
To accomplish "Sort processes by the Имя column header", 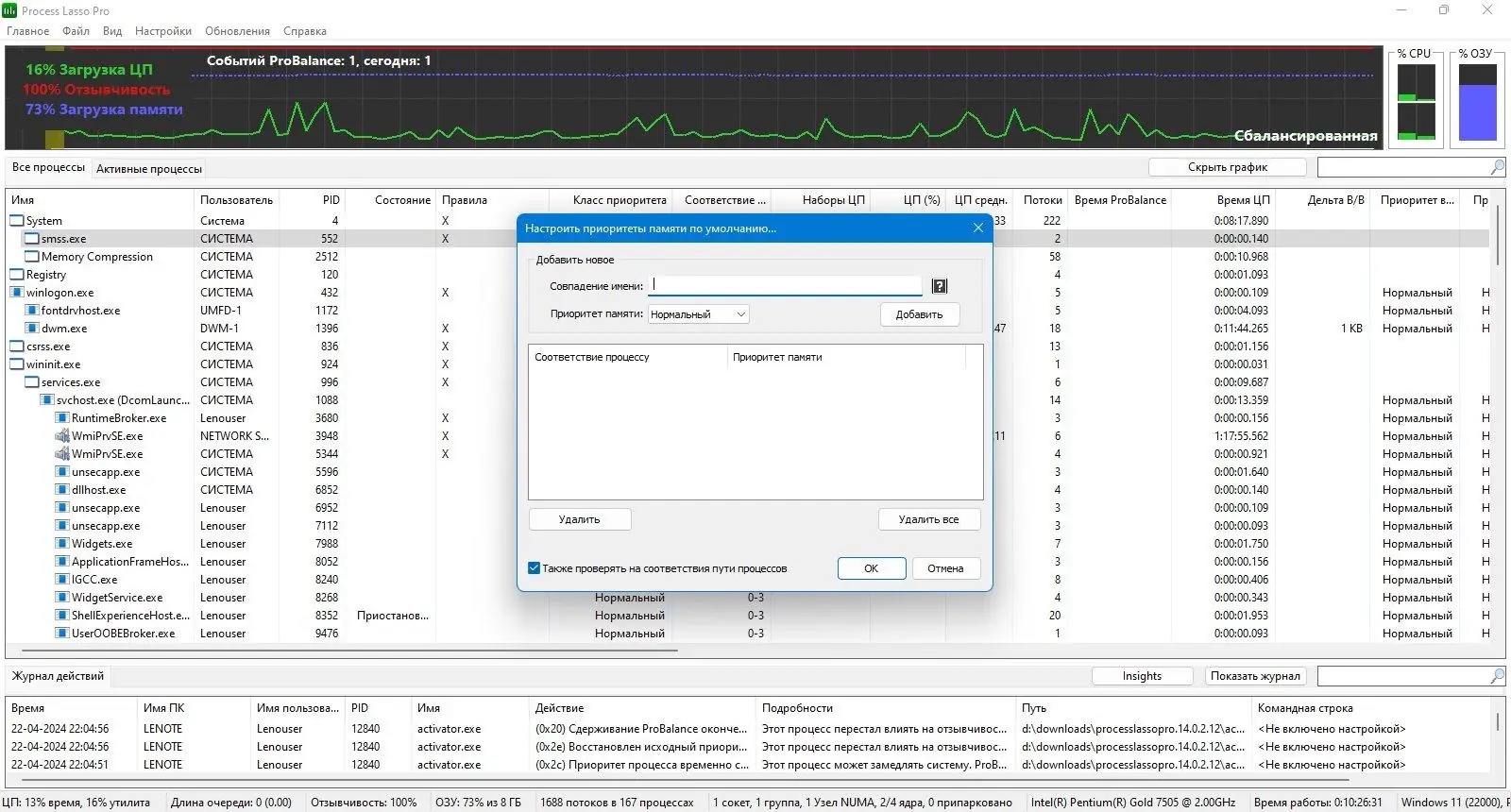I will (100, 200).
